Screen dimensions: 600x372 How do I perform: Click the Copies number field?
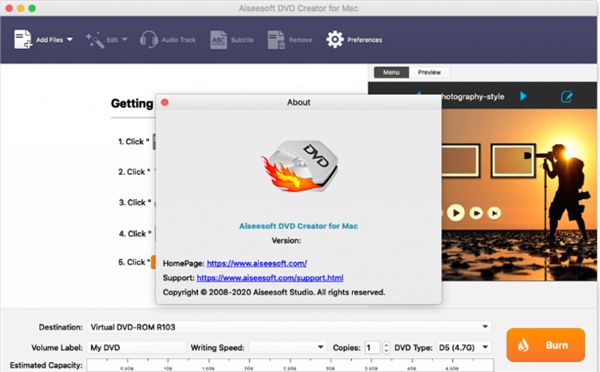[372, 348]
